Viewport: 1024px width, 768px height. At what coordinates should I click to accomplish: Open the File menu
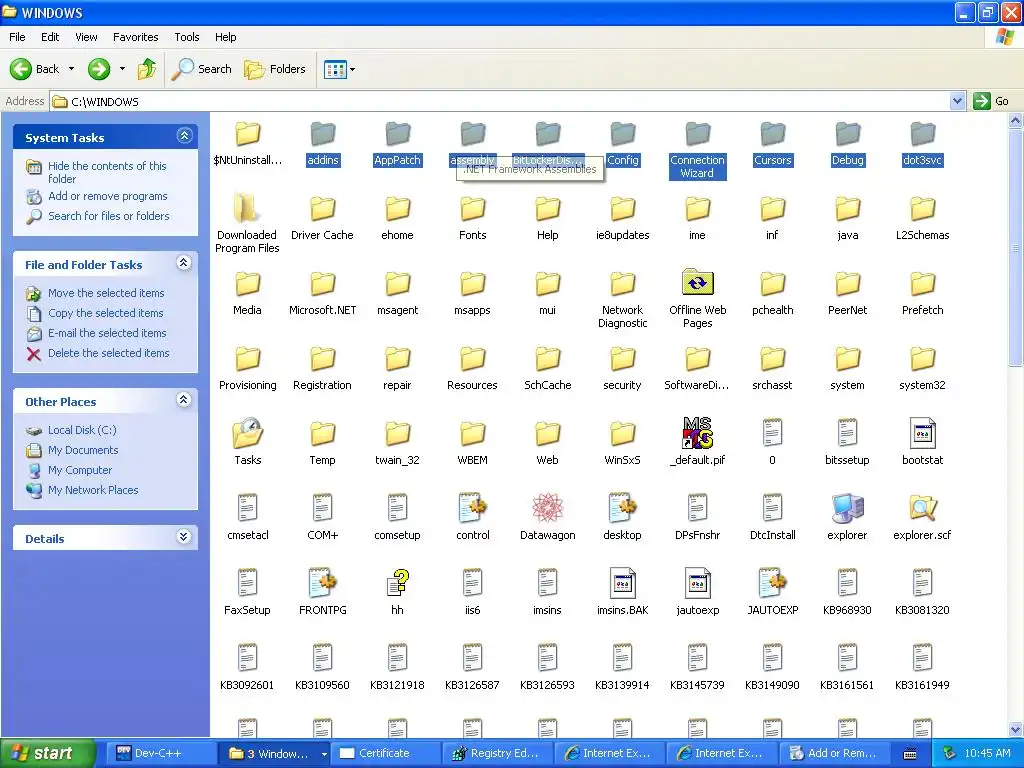(17, 37)
